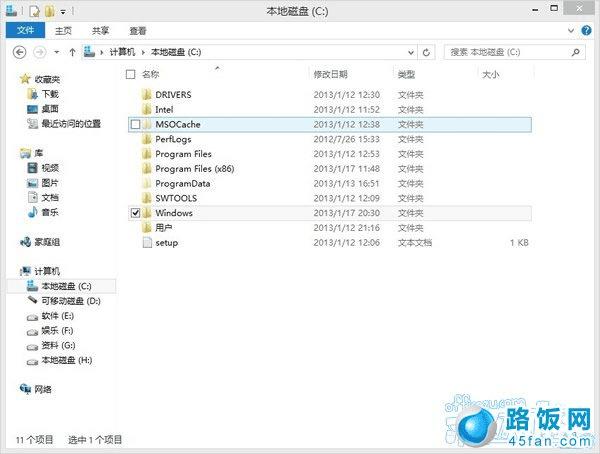Open the 查看 ribbon tab
The image size is (600, 454).
(138, 31)
